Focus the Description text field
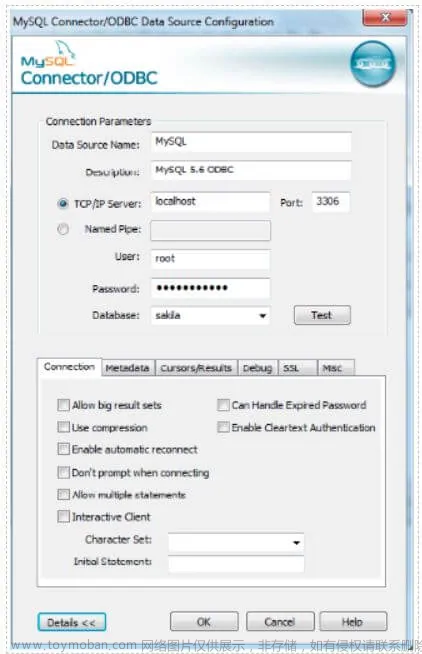 (x=251, y=170)
